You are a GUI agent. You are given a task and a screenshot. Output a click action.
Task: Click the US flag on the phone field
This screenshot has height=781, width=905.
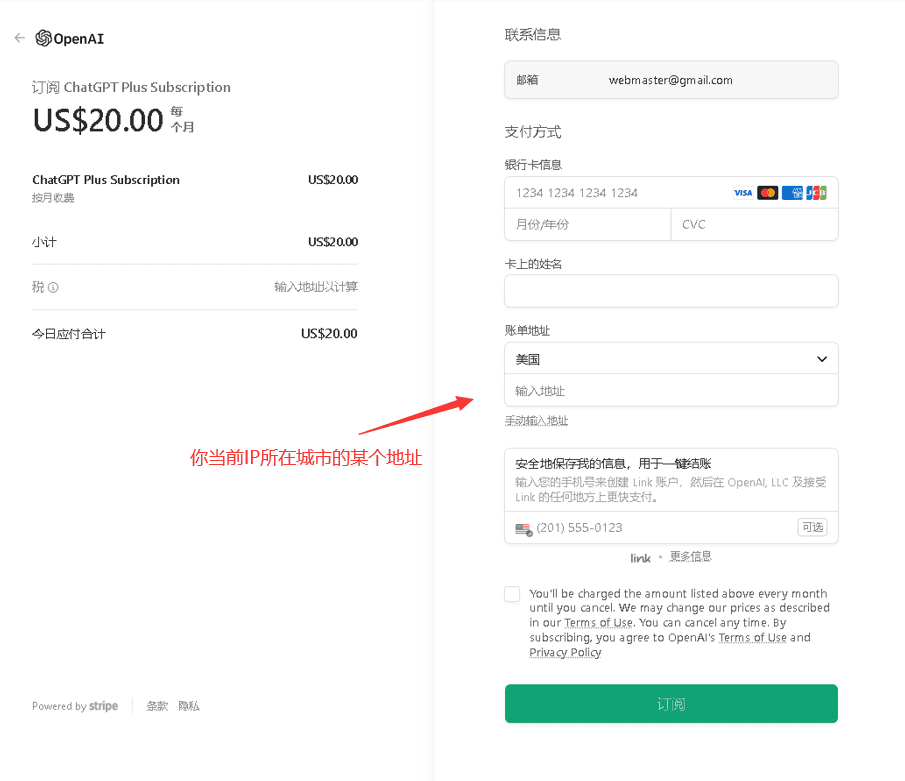(x=521, y=527)
